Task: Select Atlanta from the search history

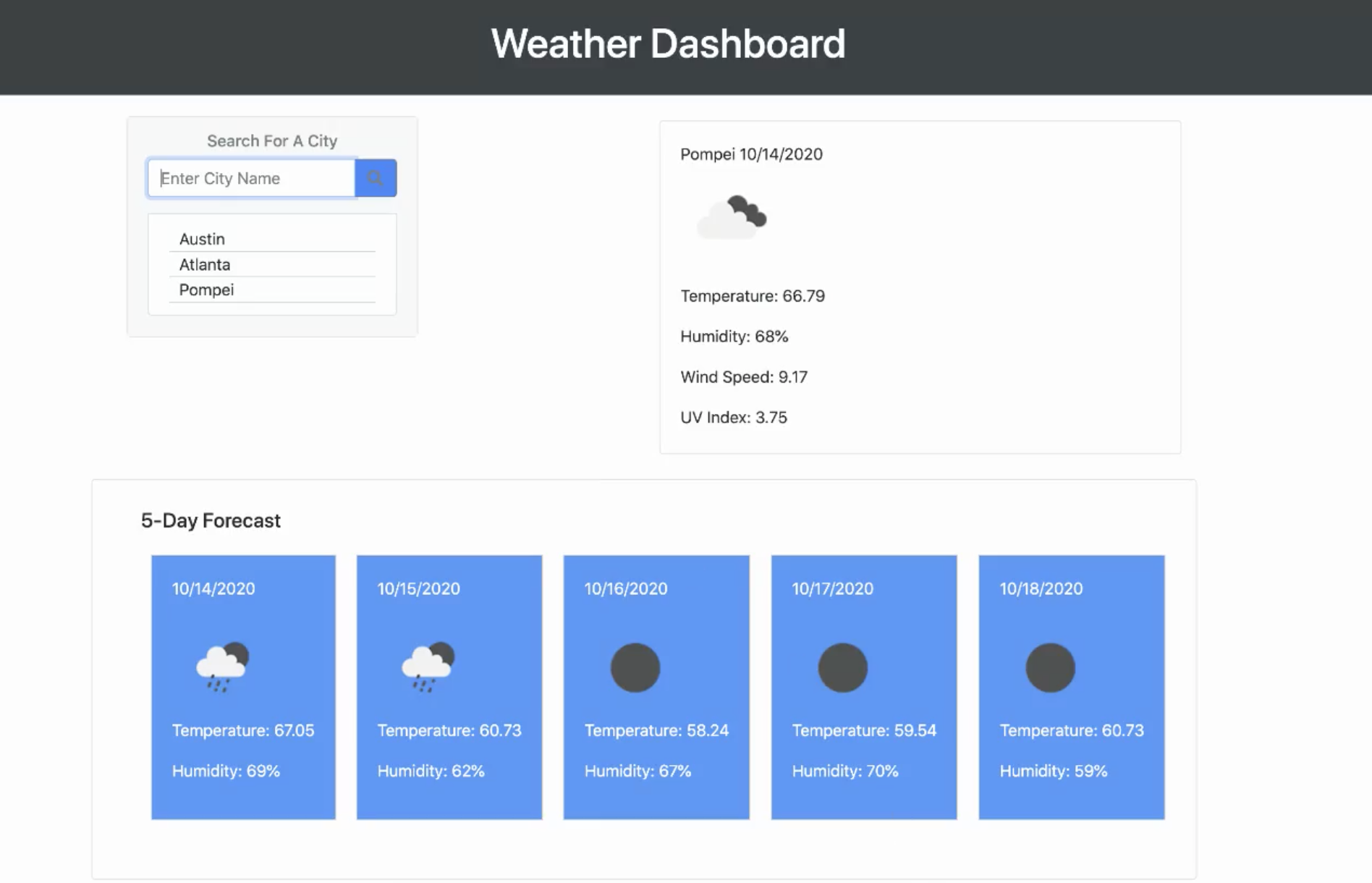Action: click(x=205, y=265)
